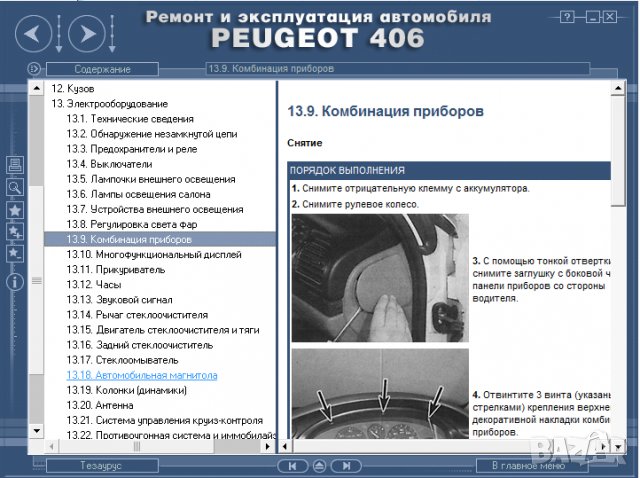Click side-cap removal photo with screwdriver
Screen dimensions: 640x478
point(380,278)
